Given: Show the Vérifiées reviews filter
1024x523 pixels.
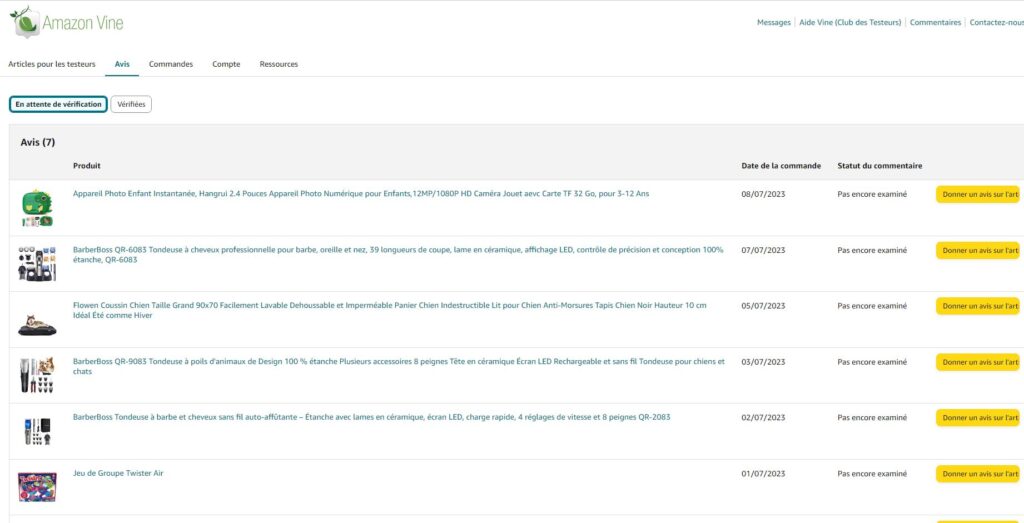Looking at the screenshot, I should [x=131, y=104].
